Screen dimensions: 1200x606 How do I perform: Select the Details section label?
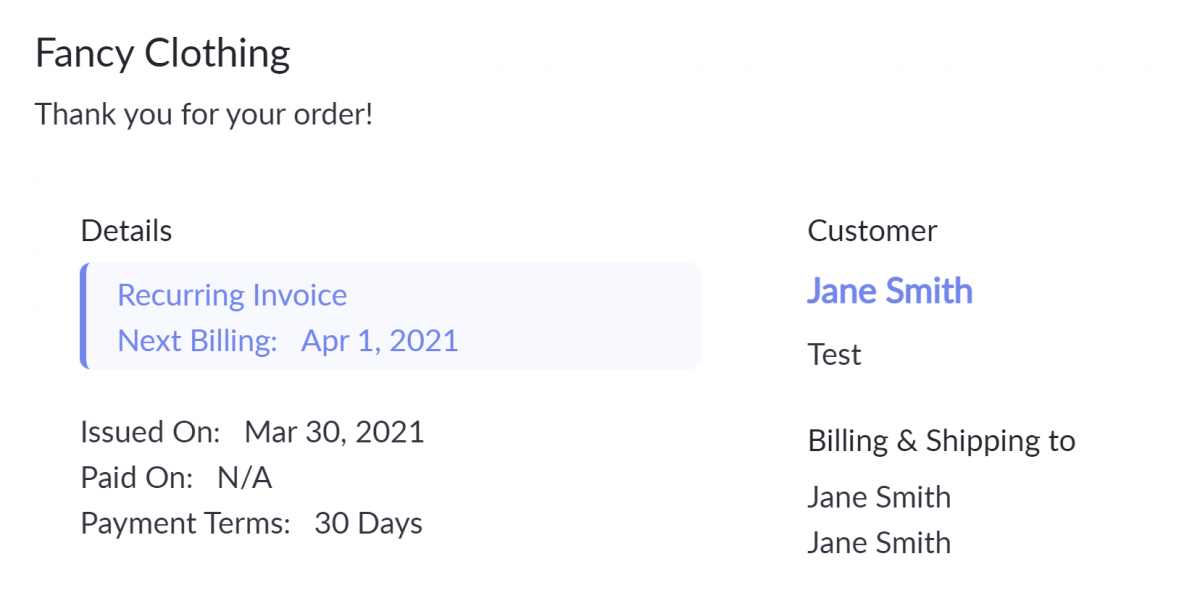pos(126,231)
